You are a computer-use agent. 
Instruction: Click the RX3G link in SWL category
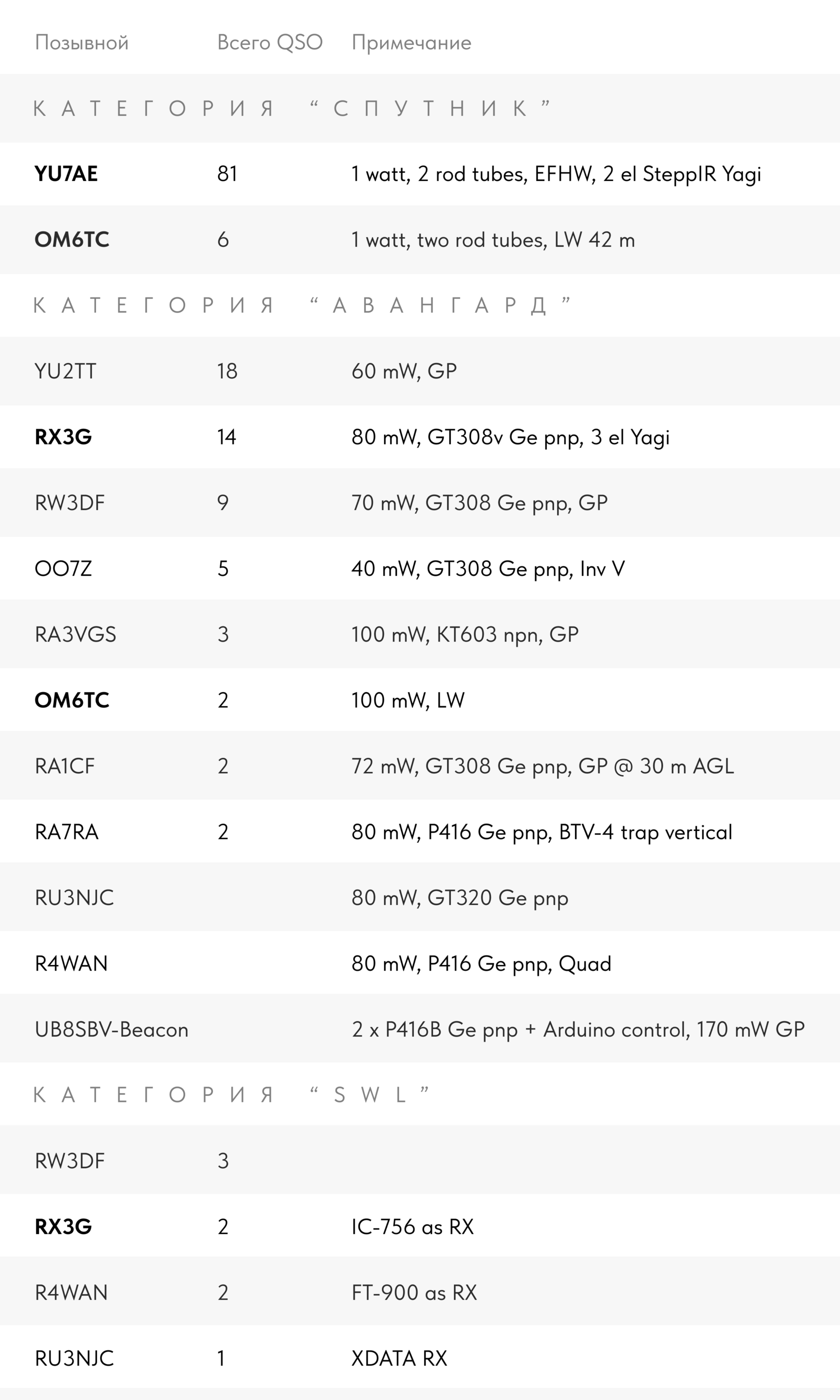click(x=63, y=1226)
